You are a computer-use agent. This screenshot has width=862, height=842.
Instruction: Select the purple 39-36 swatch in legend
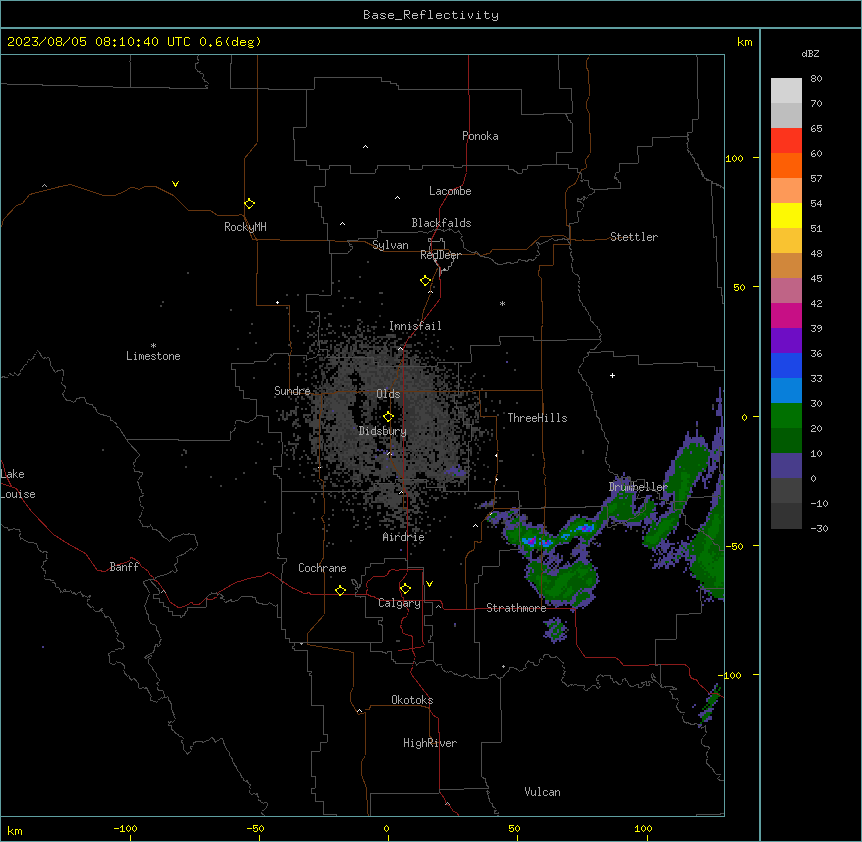786,341
